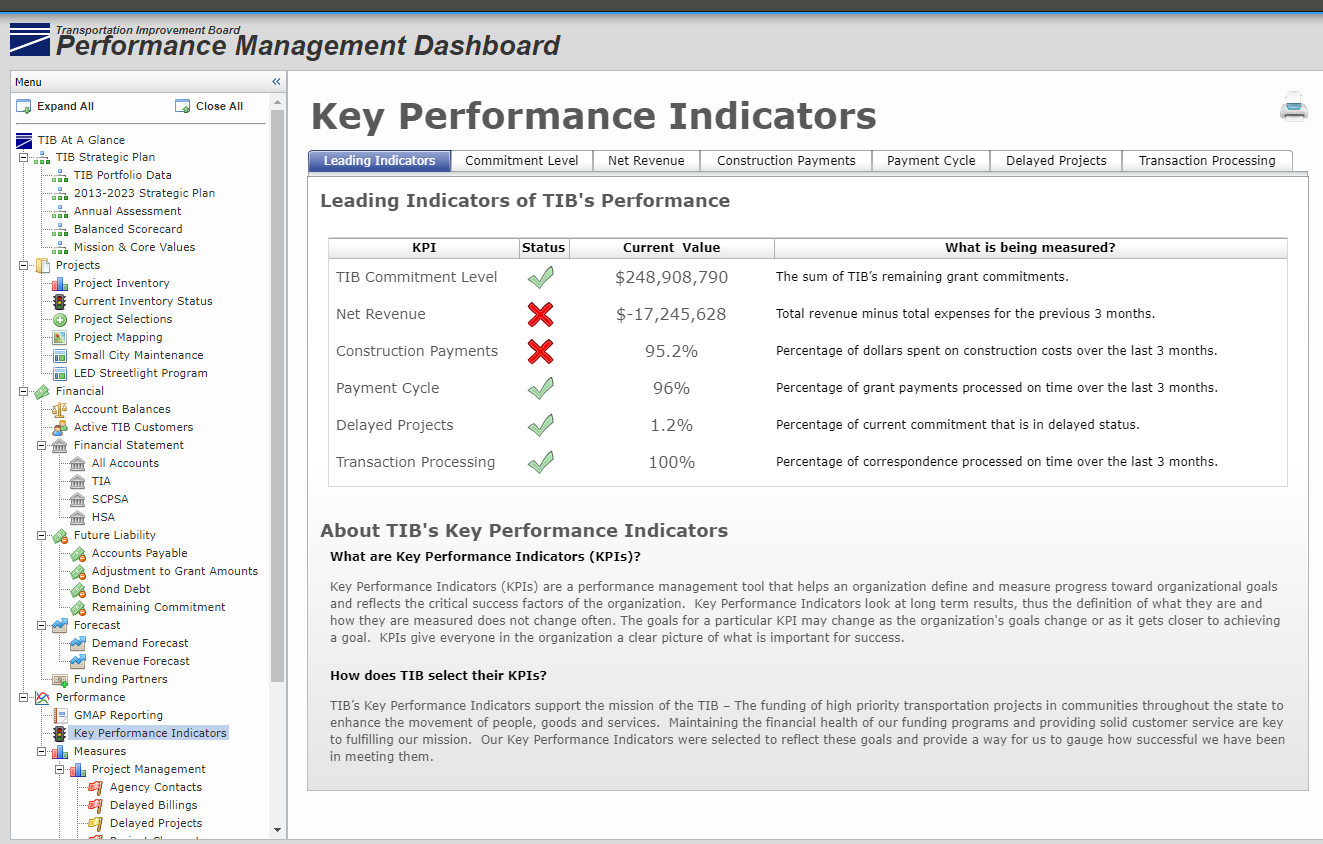1323x844 pixels.
Task: Click the Account Balances scale icon
Action: coord(60,409)
